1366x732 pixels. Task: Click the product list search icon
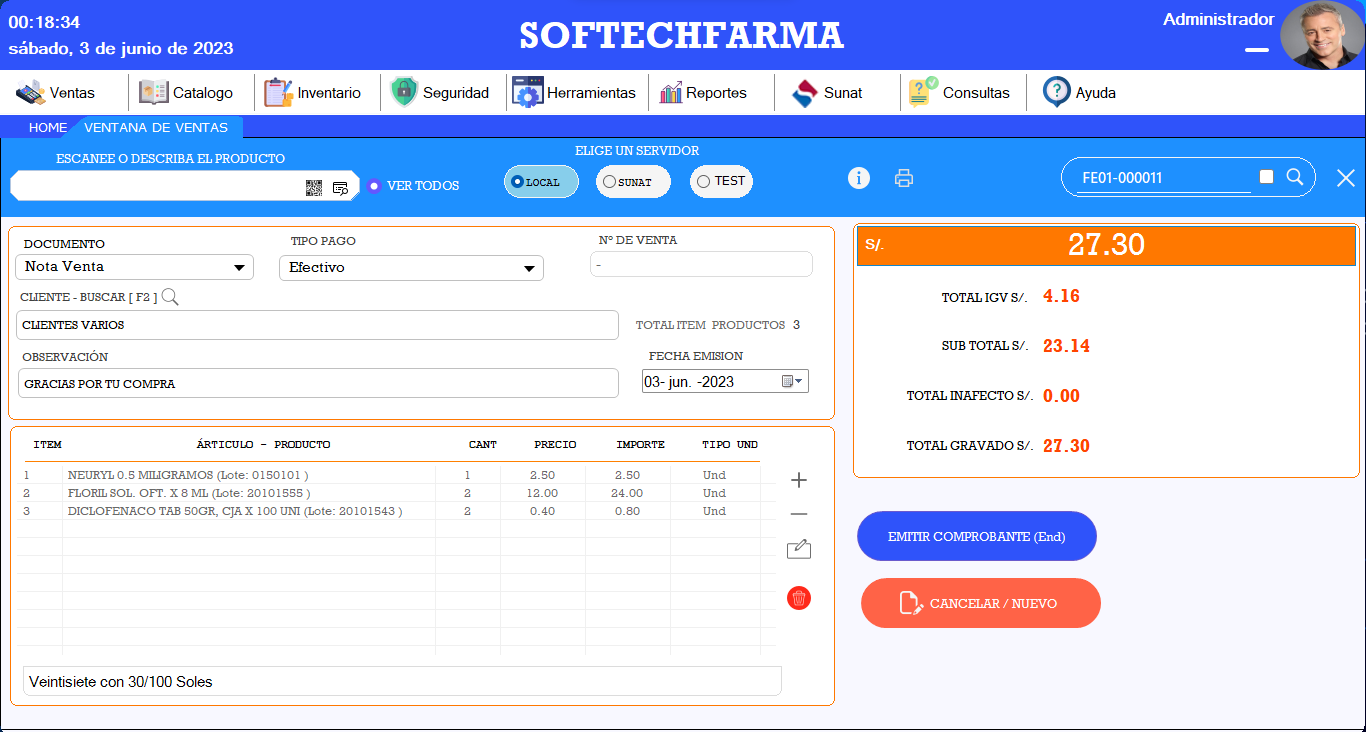(340, 187)
